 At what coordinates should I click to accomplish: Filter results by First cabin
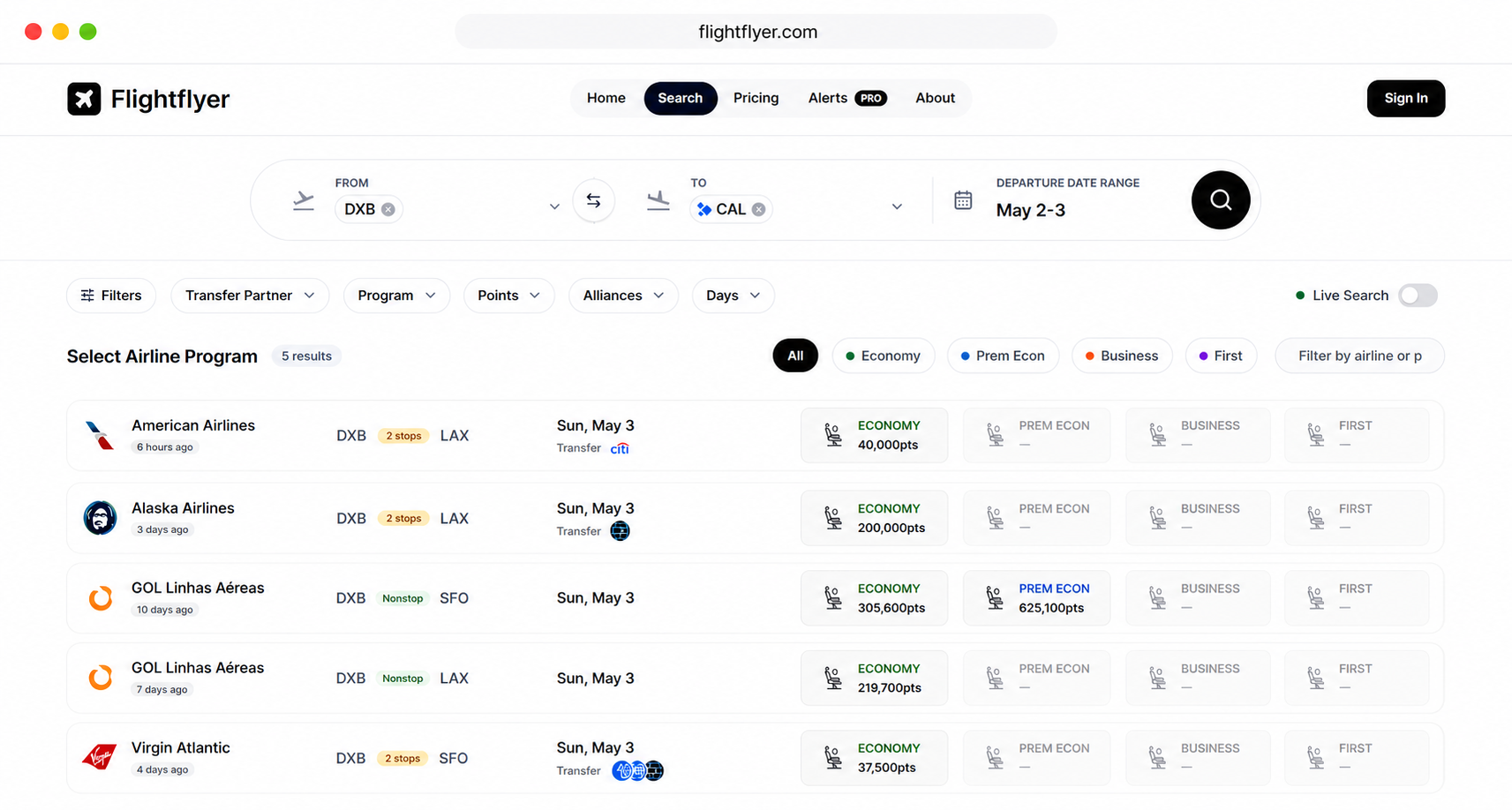click(x=1221, y=356)
